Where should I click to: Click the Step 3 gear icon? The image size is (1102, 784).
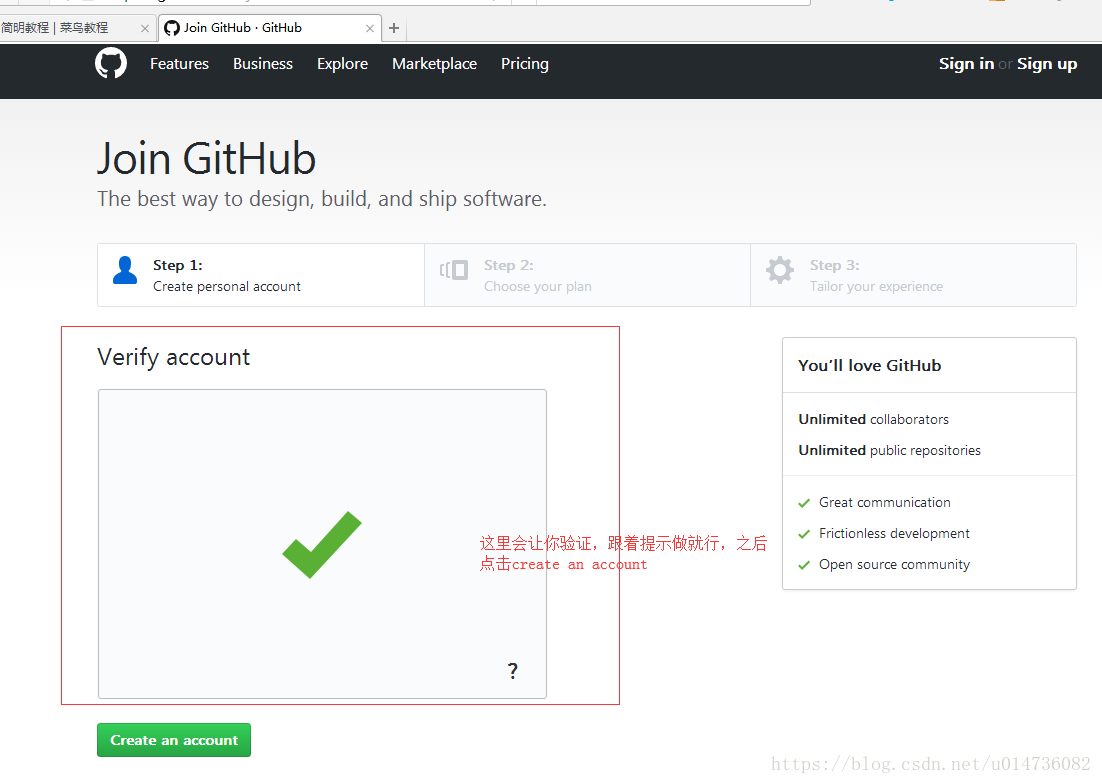779,270
